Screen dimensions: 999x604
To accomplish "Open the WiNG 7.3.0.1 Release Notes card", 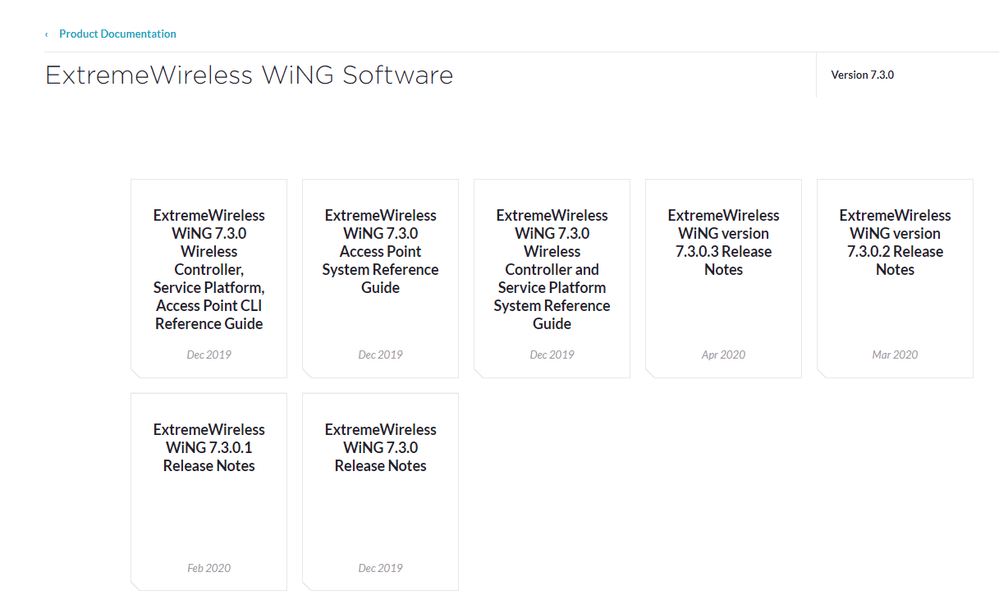I will click(209, 447).
